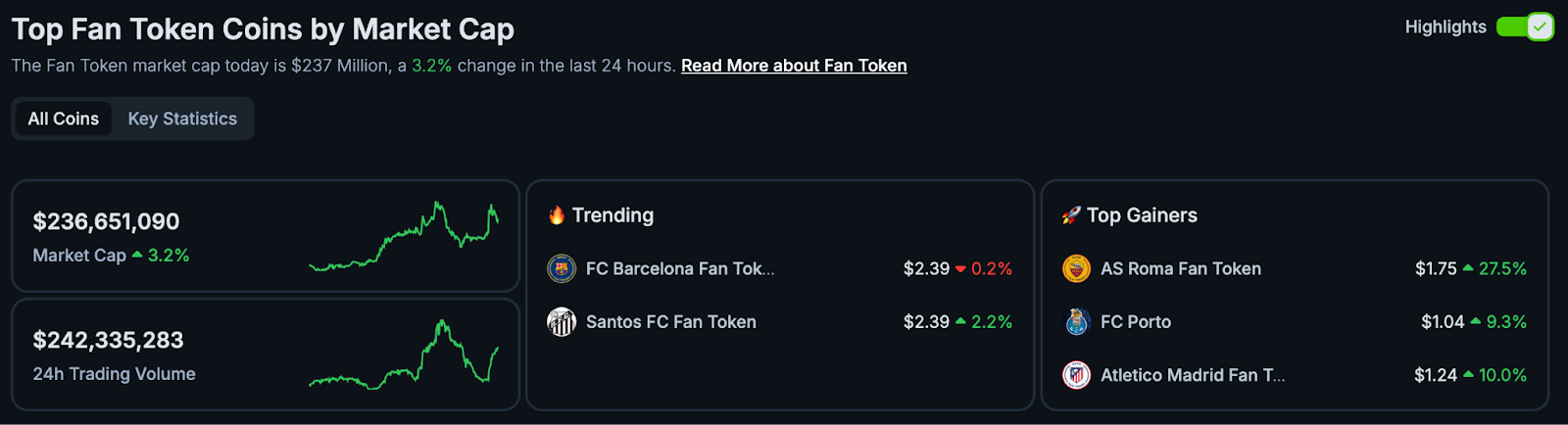
Task: Click the FC Barcelona crest icon
Action: point(562,268)
